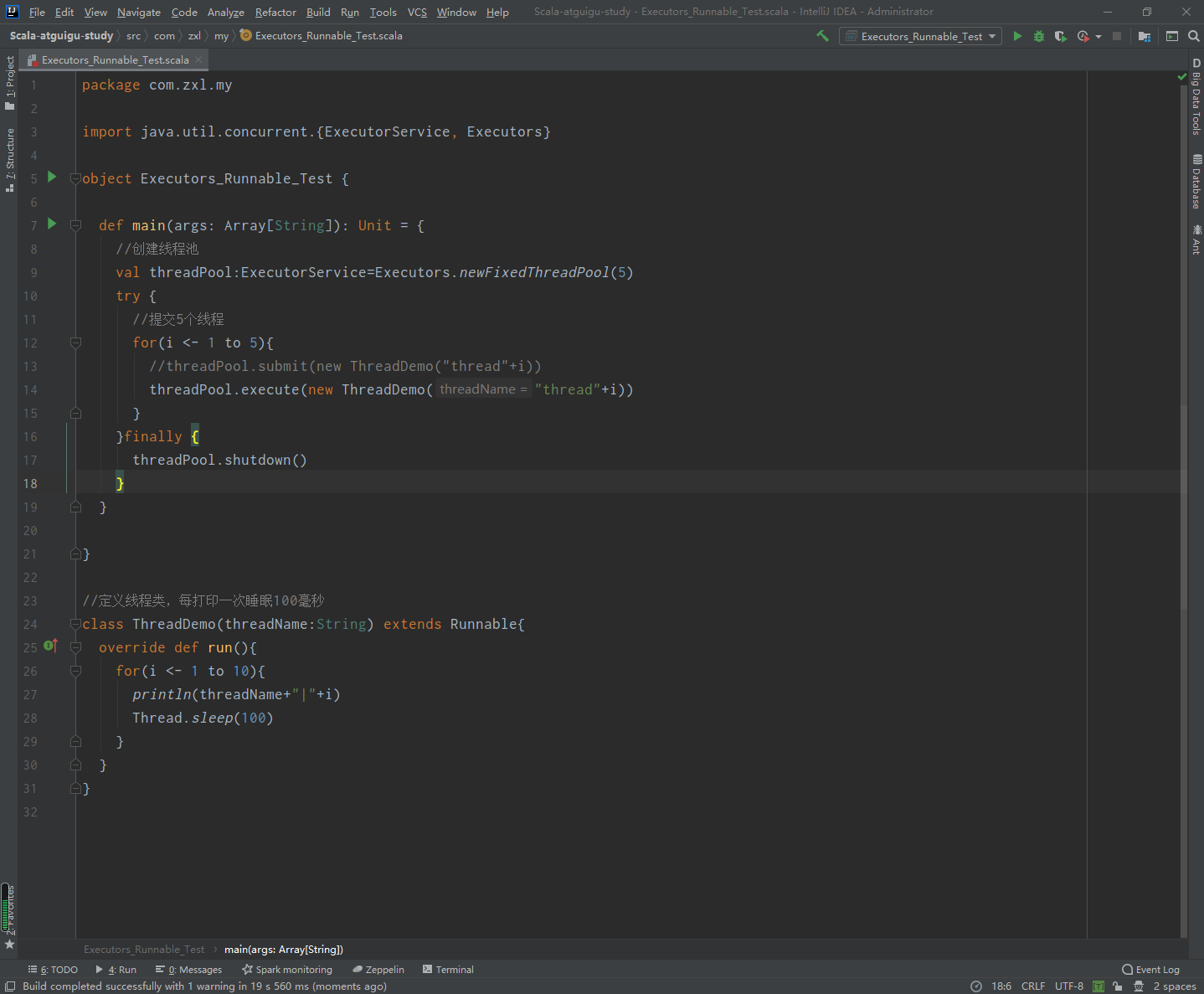Open the VCS menu
The width and height of the screenshot is (1204, 994).
pos(417,12)
